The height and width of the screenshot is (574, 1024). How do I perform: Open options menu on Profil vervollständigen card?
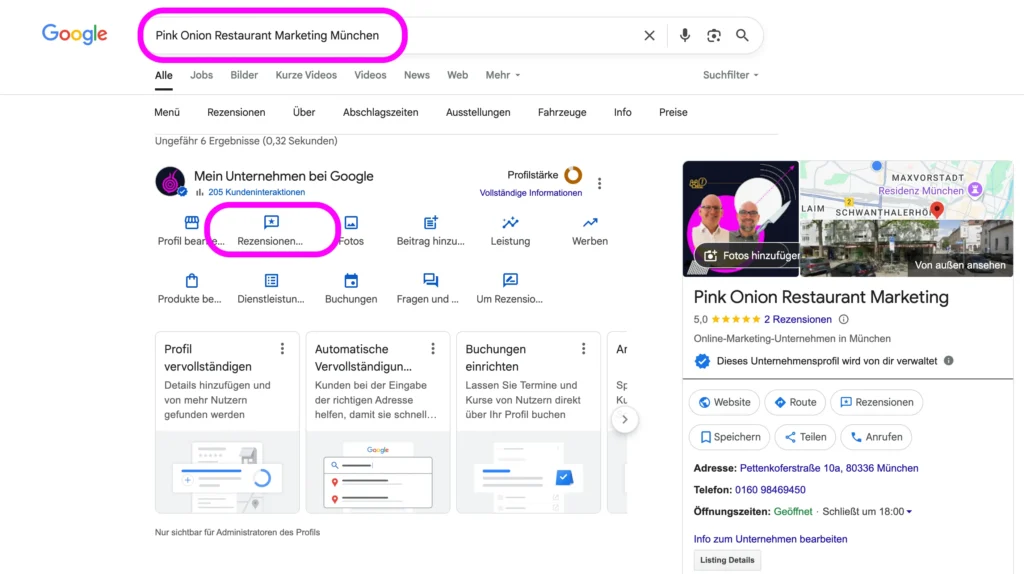coord(282,349)
